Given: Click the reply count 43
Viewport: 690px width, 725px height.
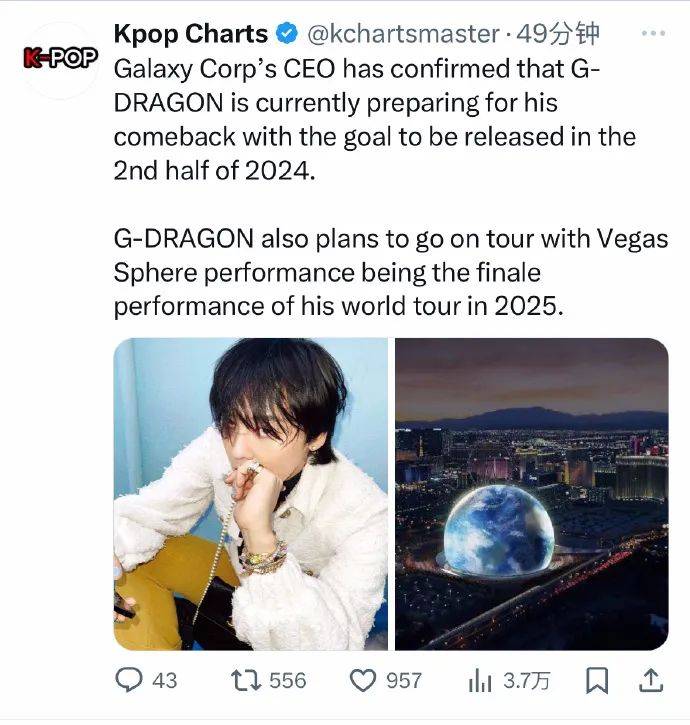Looking at the screenshot, I should [x=165, y=681].
